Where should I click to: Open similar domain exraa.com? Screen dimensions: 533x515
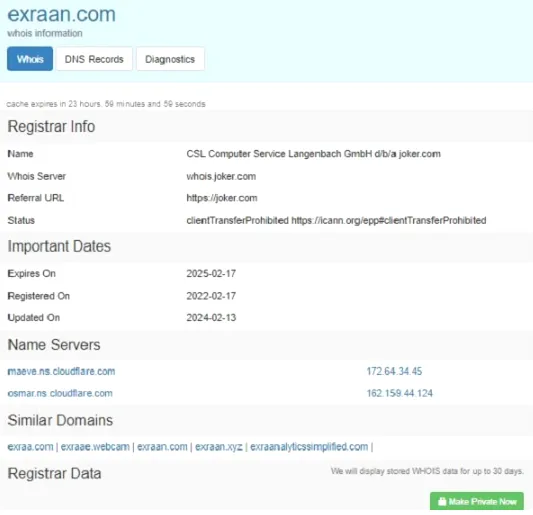click(30, 446)
